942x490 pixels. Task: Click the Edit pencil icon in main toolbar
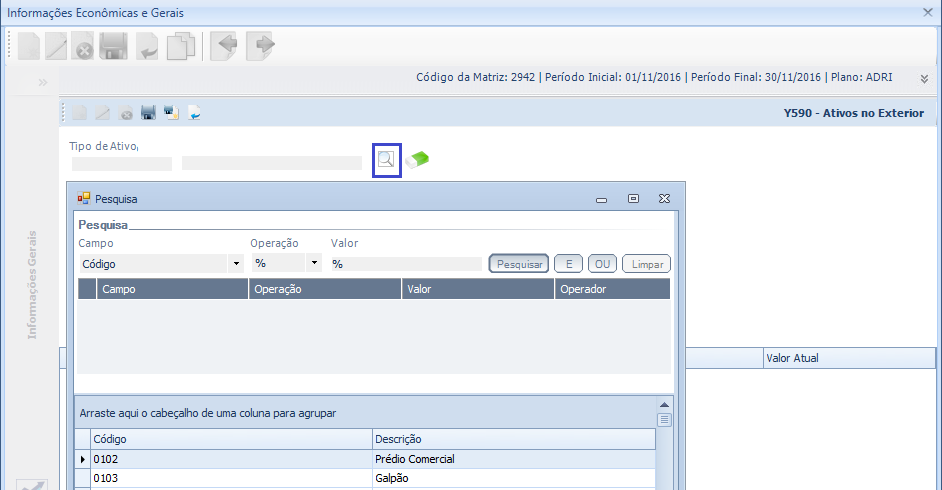click(56, 46)
